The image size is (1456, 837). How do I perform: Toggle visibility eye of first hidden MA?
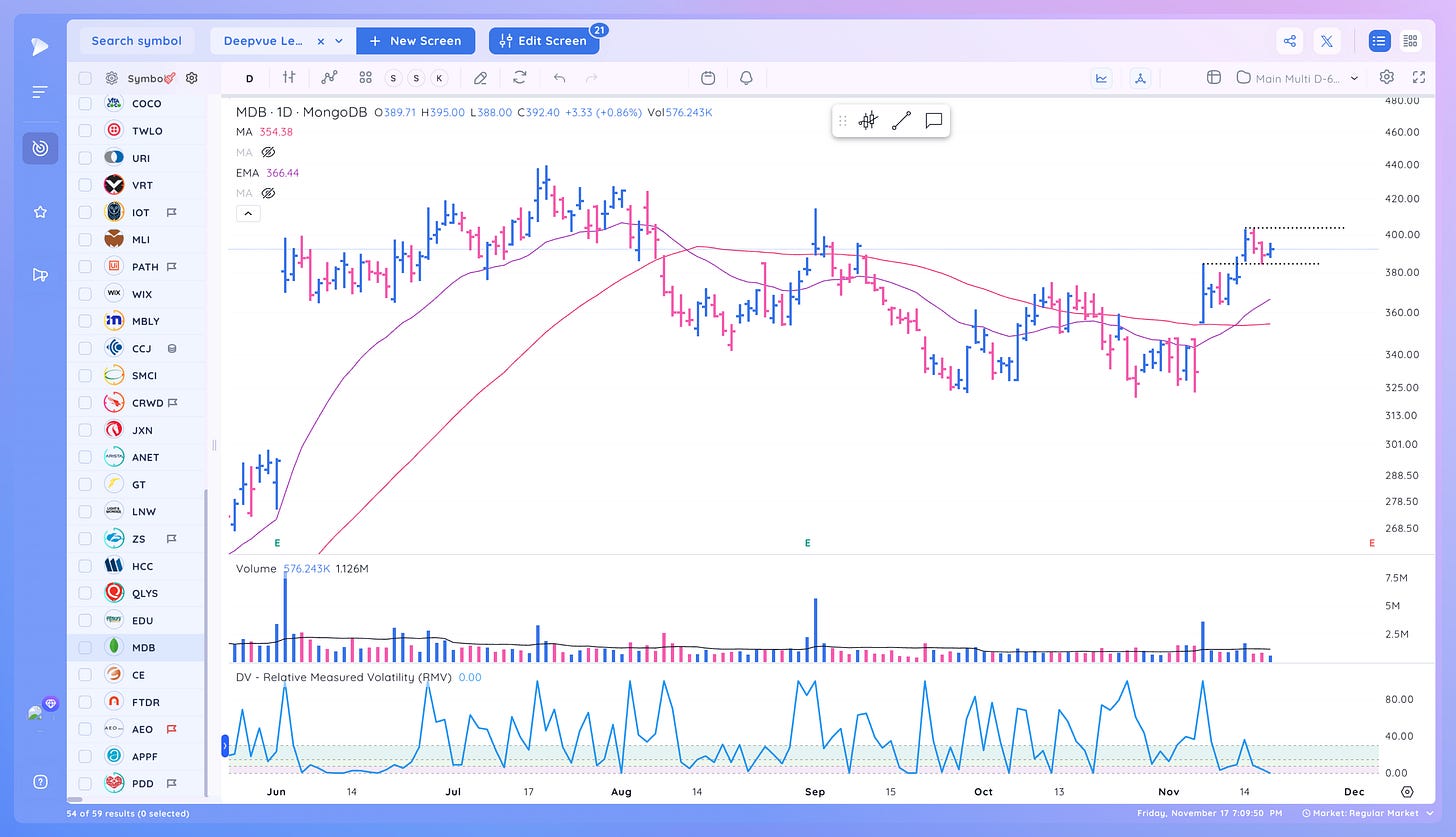(x=268, y=152)
